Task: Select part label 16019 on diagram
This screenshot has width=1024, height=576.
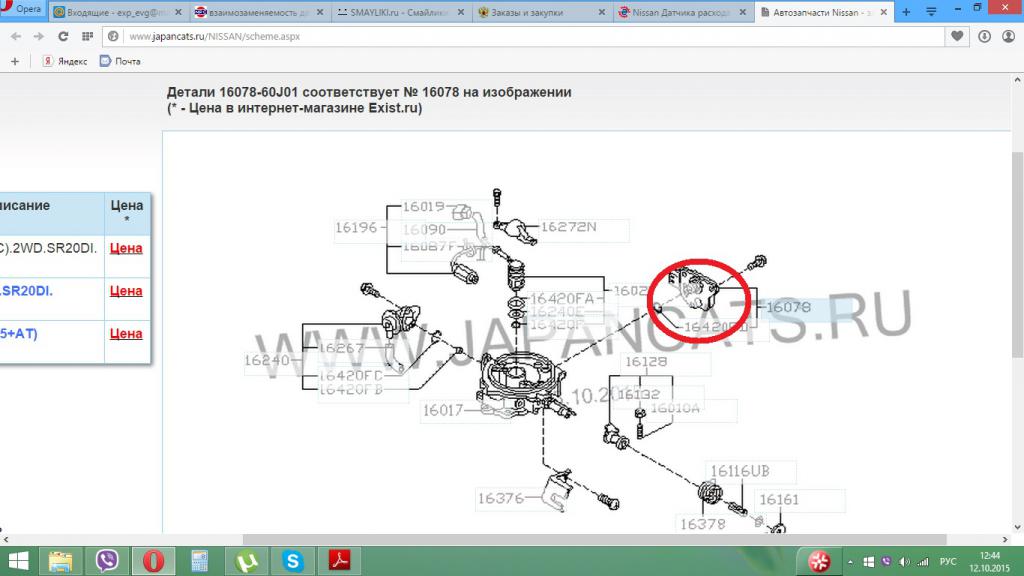Action: [x=423, y=206]
